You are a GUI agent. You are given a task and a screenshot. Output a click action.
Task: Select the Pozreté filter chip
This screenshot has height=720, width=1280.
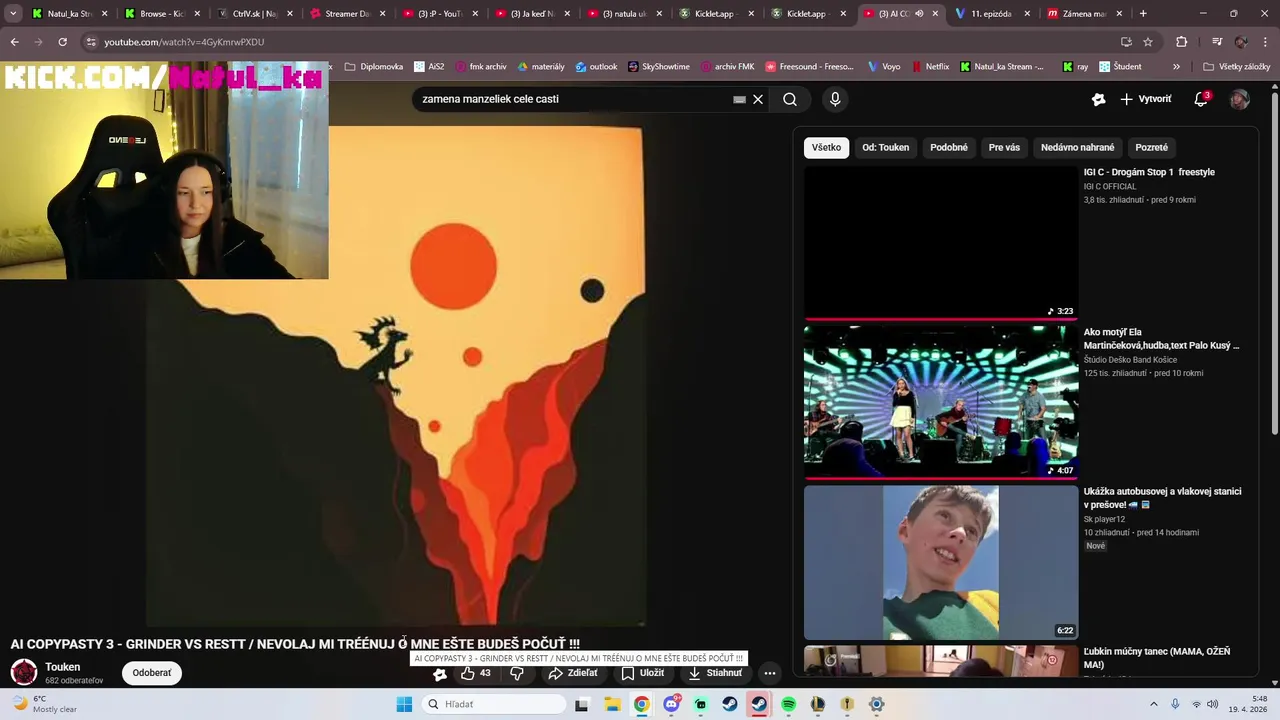[1151, 147]
